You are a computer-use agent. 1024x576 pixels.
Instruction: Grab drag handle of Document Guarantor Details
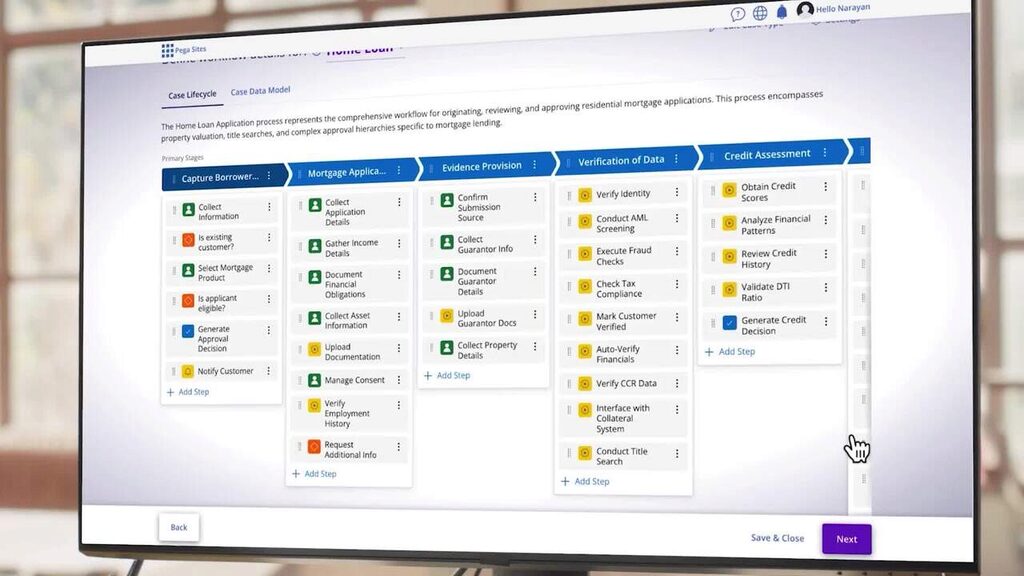click(x=432, y=274)
